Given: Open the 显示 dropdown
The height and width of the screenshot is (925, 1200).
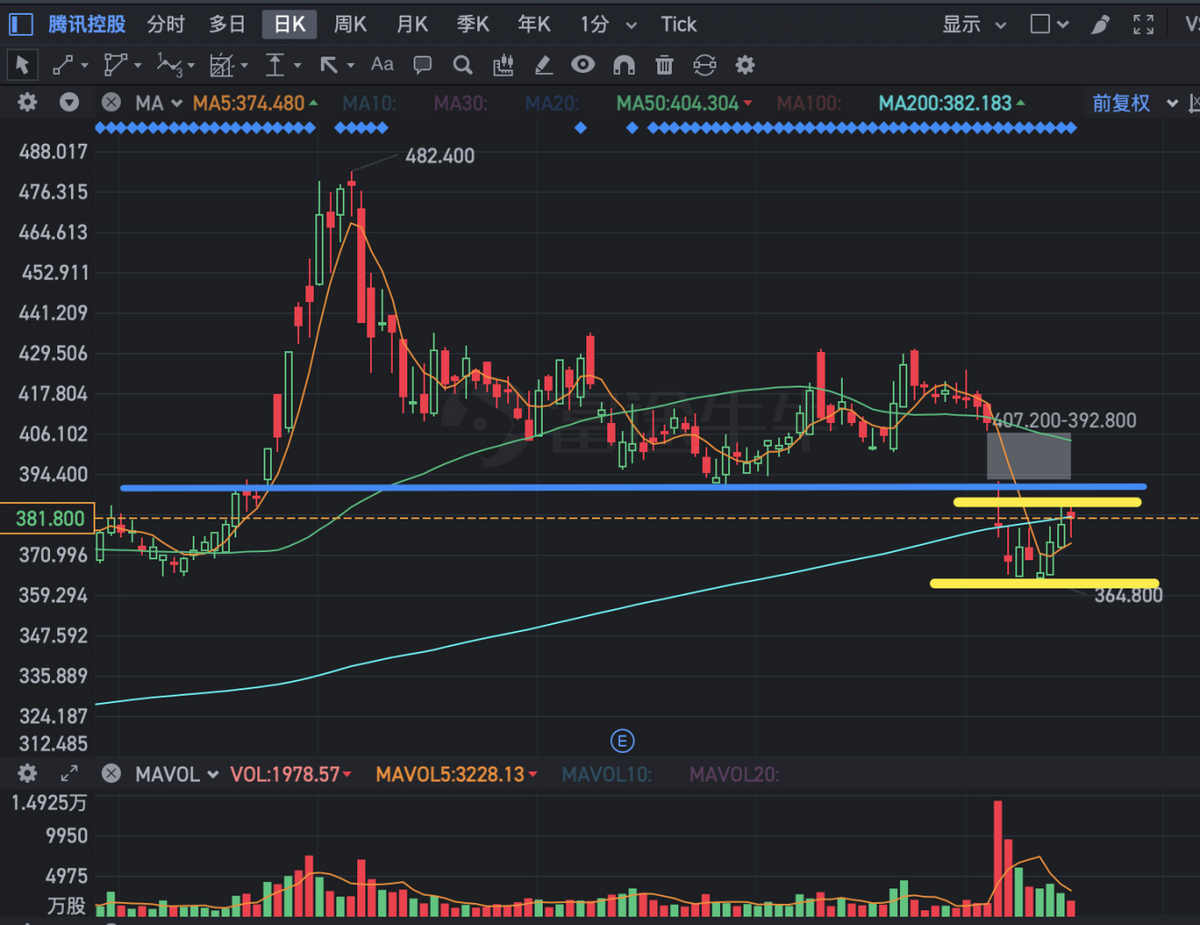Looking at the screenshot, I should point(974,24).
